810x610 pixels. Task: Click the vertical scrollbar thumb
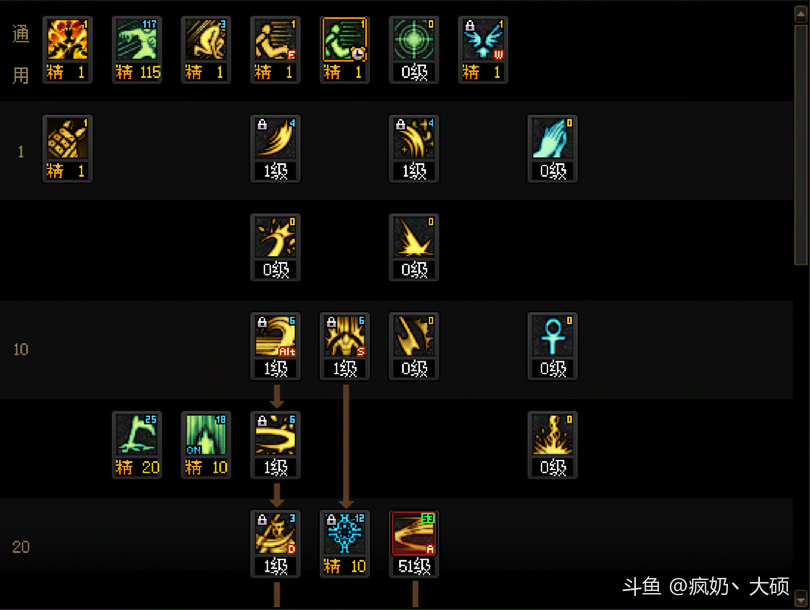[801, 145]
